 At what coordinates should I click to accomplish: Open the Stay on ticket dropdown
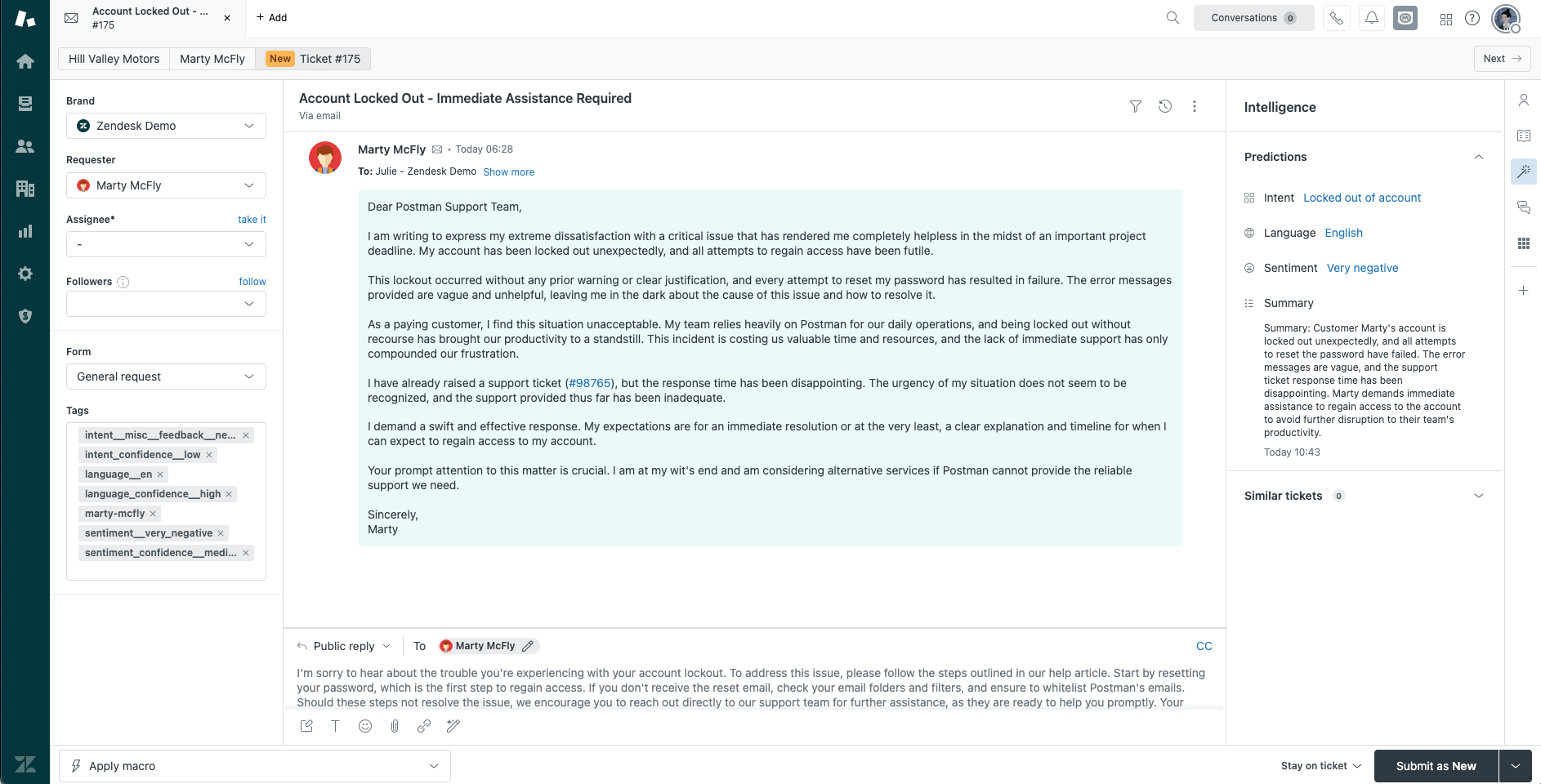[x=1321, y=766]
